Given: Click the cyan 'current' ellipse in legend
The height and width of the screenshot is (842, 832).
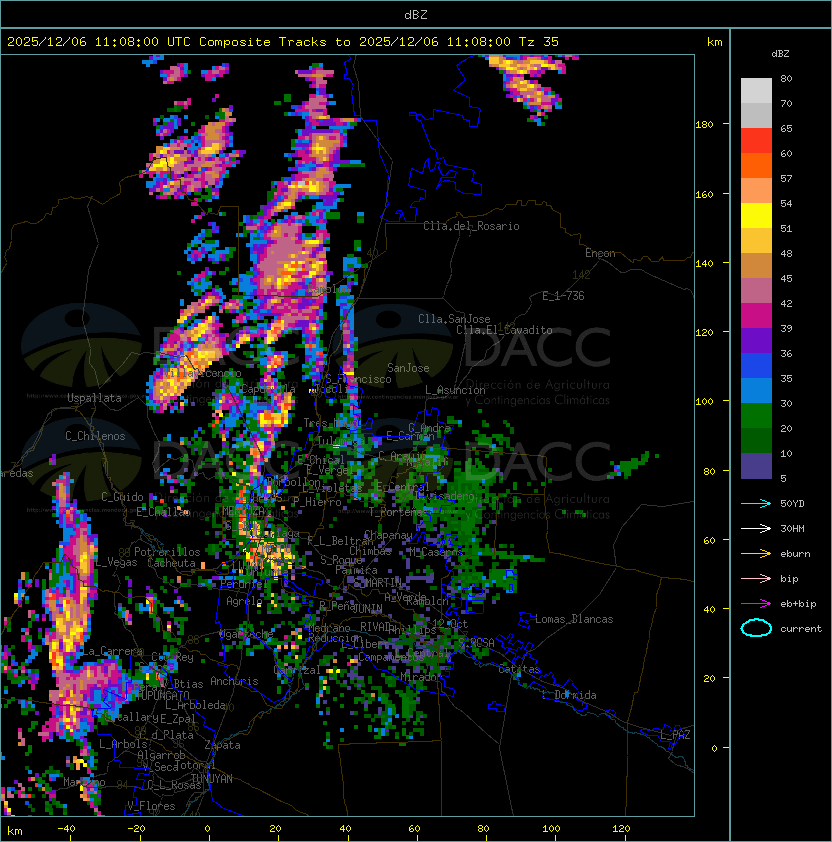Looking at the screenshot, I should pos(756,628).
